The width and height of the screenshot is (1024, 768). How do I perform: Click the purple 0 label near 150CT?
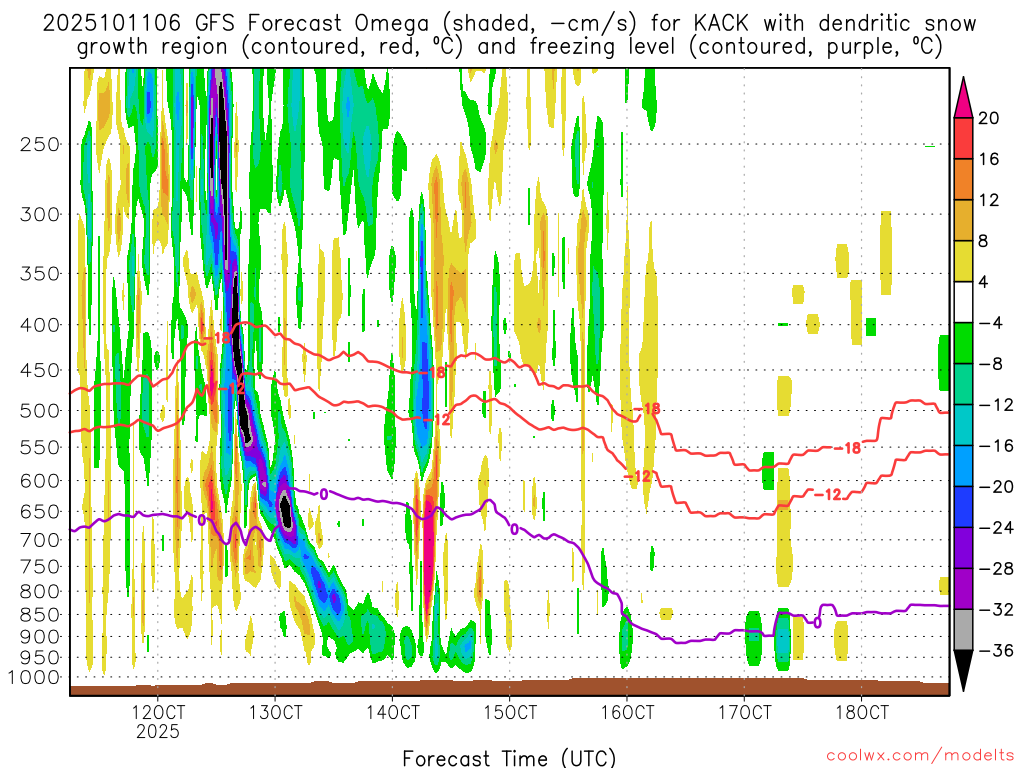[x=514, y=529]
